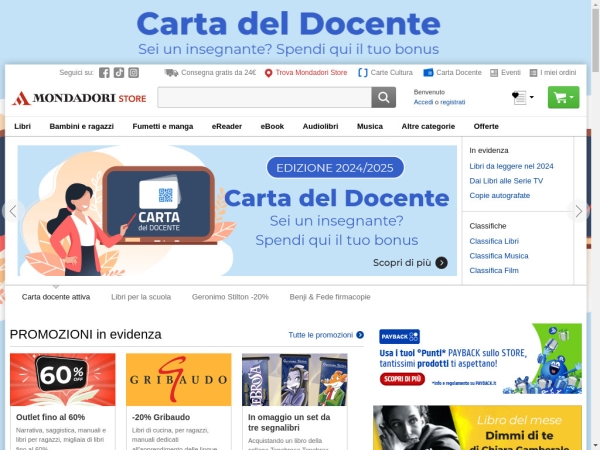Open Classifica Film link
600x450 pixels.
tap(494, 270)
